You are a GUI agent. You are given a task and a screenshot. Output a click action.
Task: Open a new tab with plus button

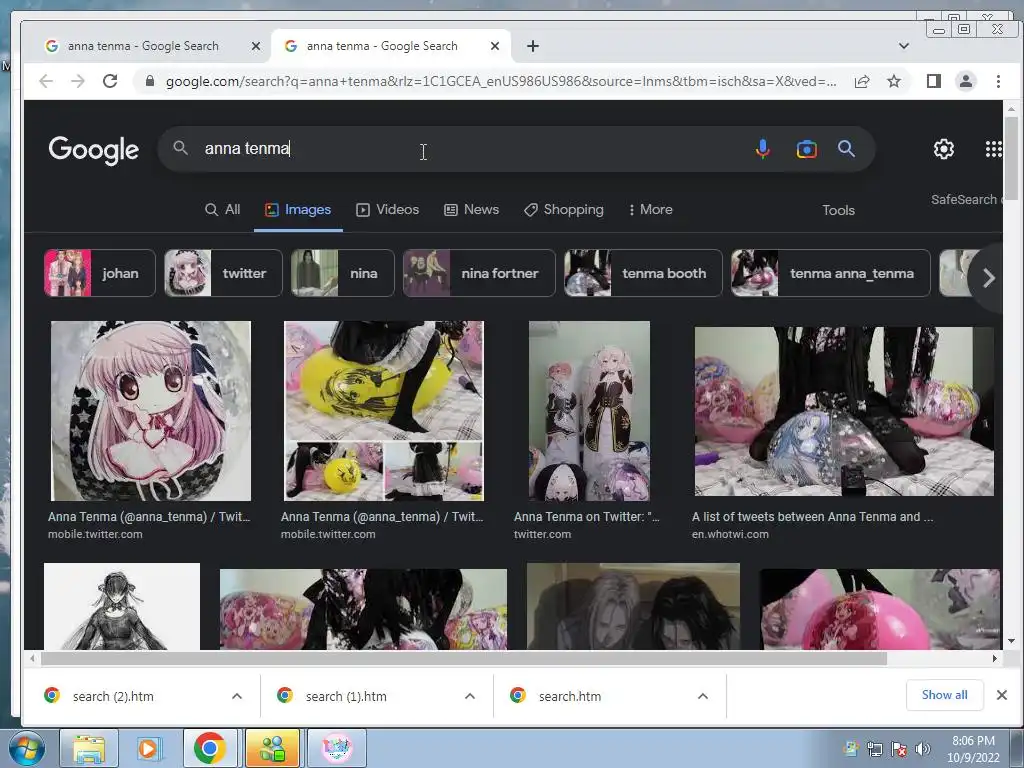pyautogui.click(x=533, y=46)
